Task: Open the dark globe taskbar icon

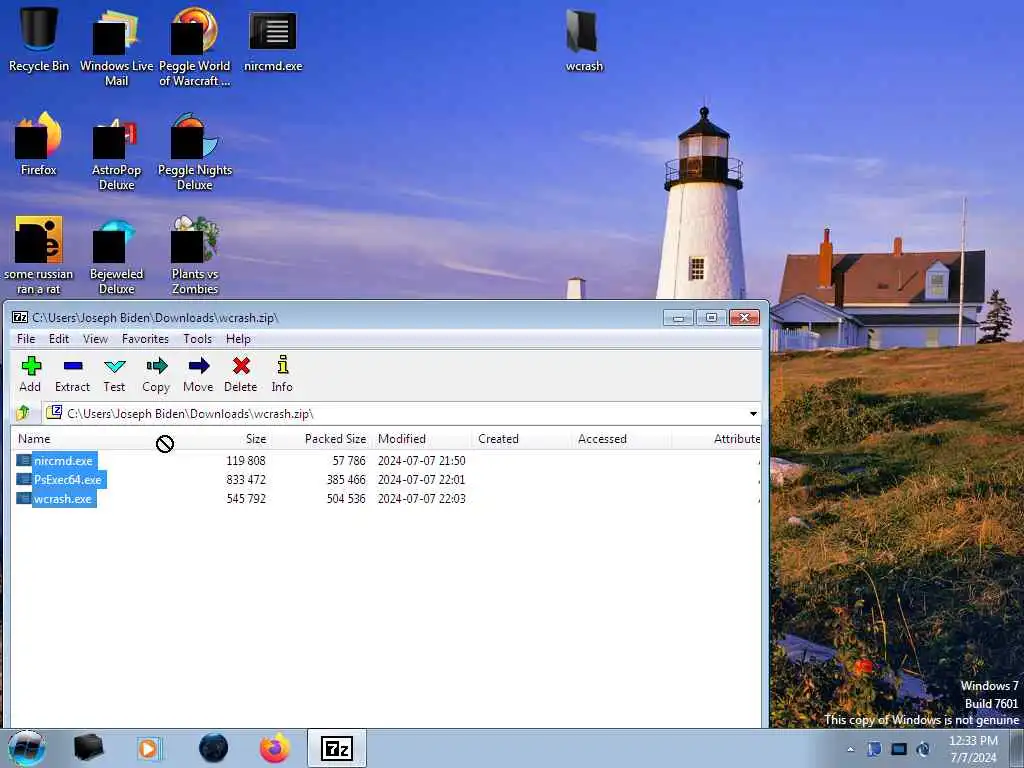Action: tap(214, 748)
